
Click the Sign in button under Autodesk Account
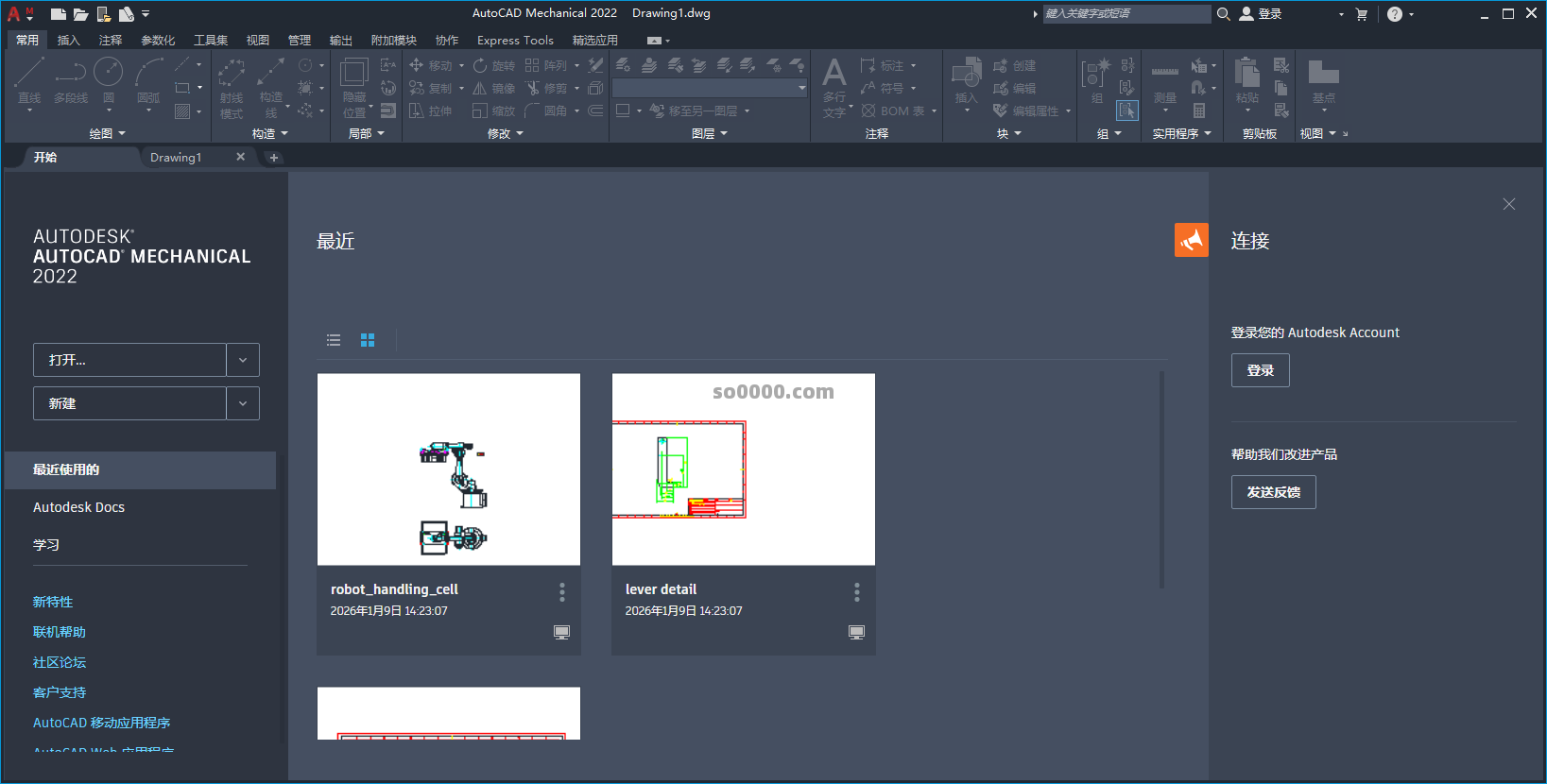click(x=1260, y=370)
